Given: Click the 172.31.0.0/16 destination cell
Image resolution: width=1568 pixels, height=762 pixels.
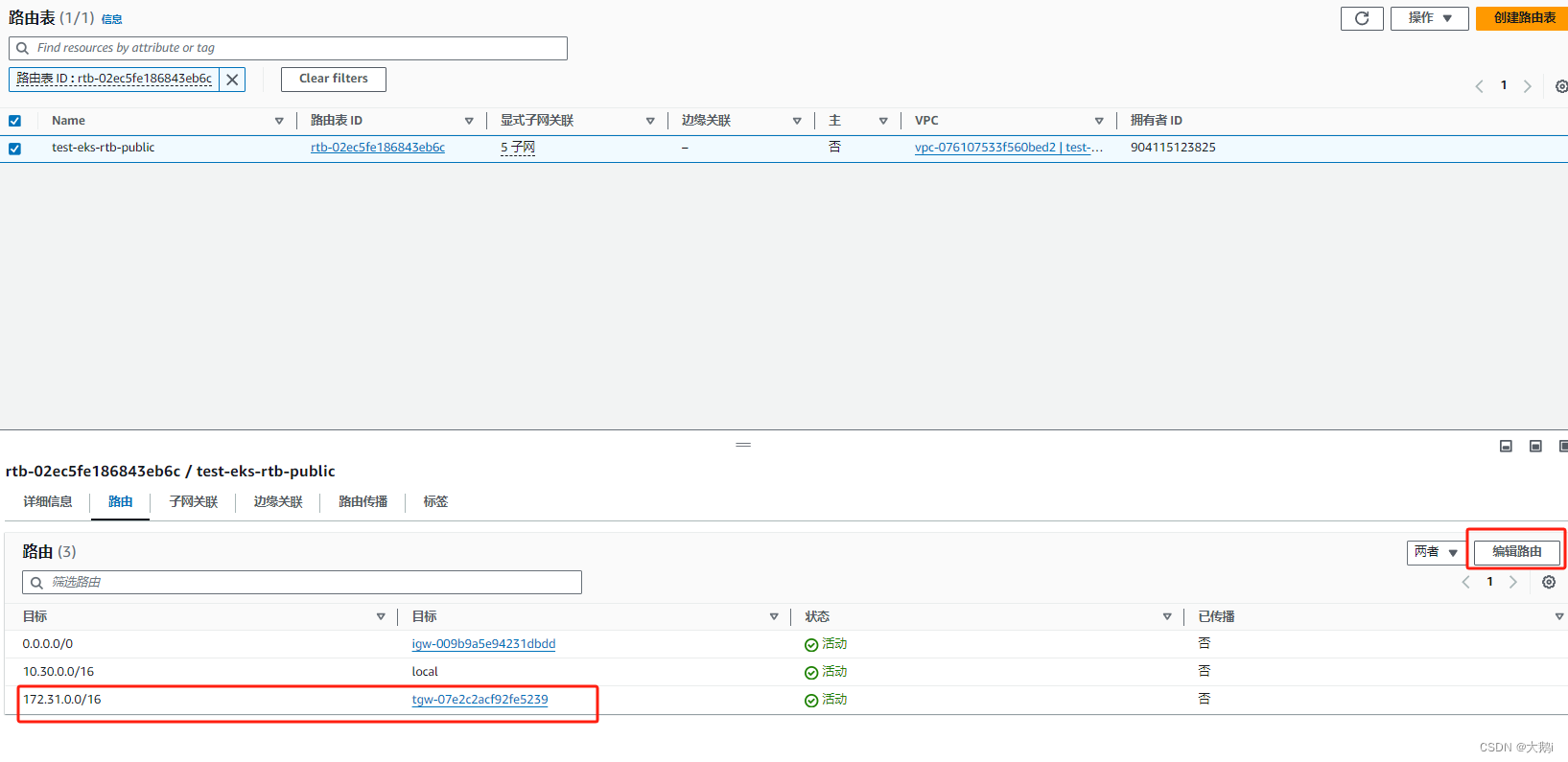Looking at the screenshot, I should tap(62, 700).
